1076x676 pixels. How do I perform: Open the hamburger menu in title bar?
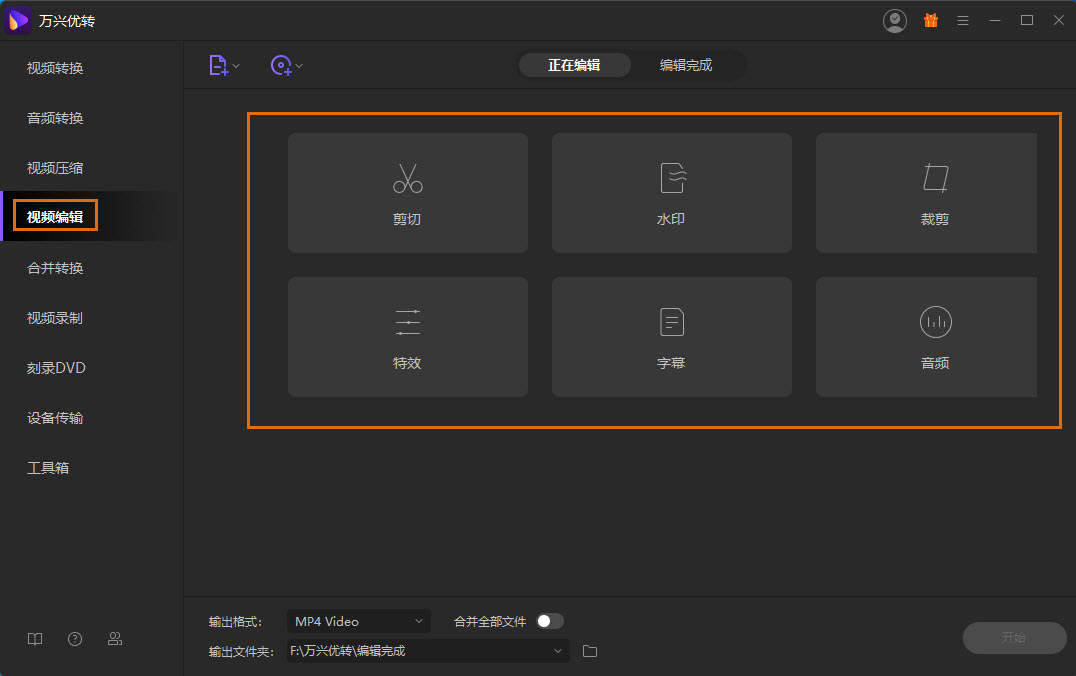963,20
